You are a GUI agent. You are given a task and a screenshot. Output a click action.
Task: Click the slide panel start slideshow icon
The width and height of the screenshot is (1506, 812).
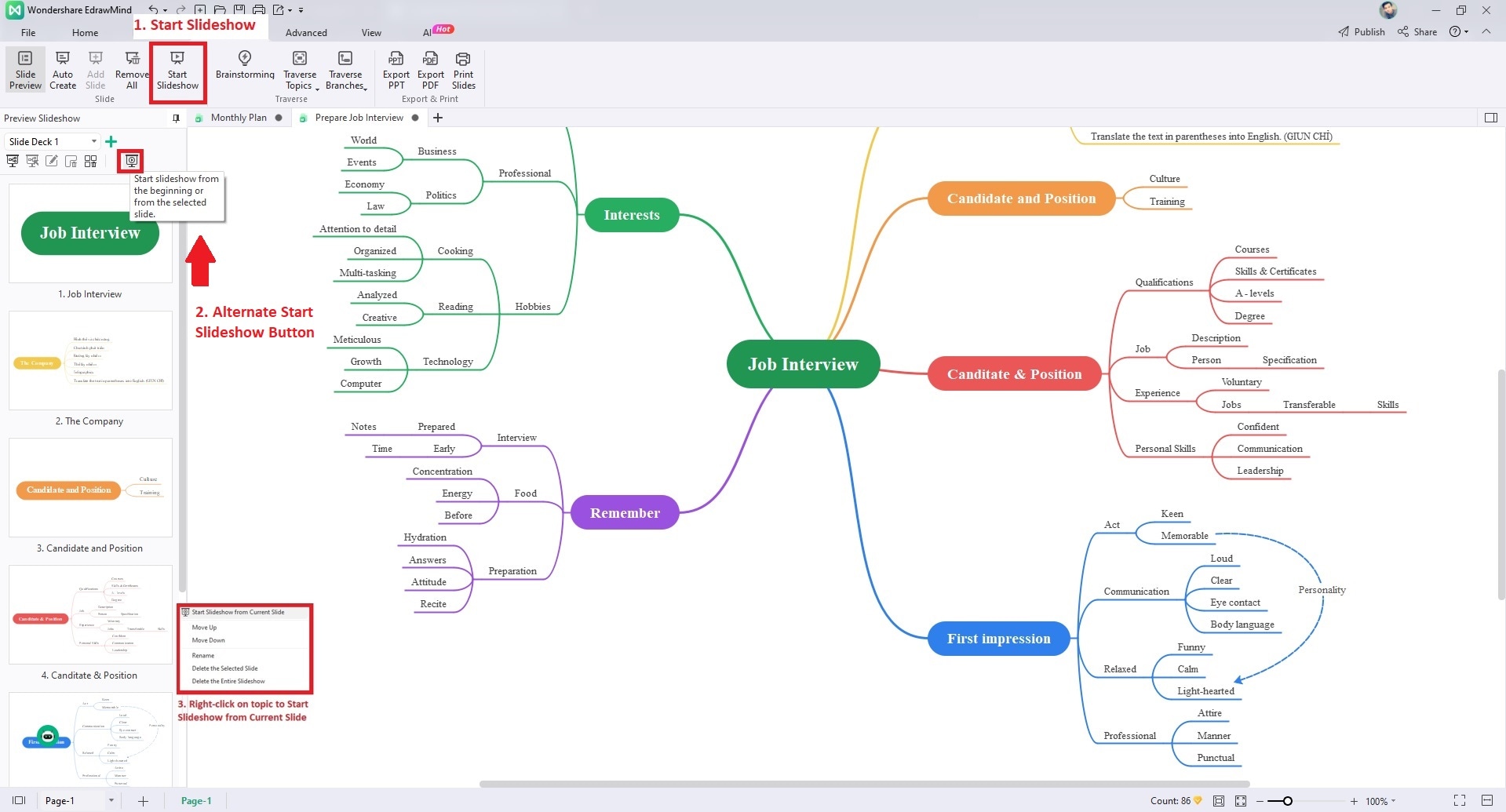[x=131, y=161]
